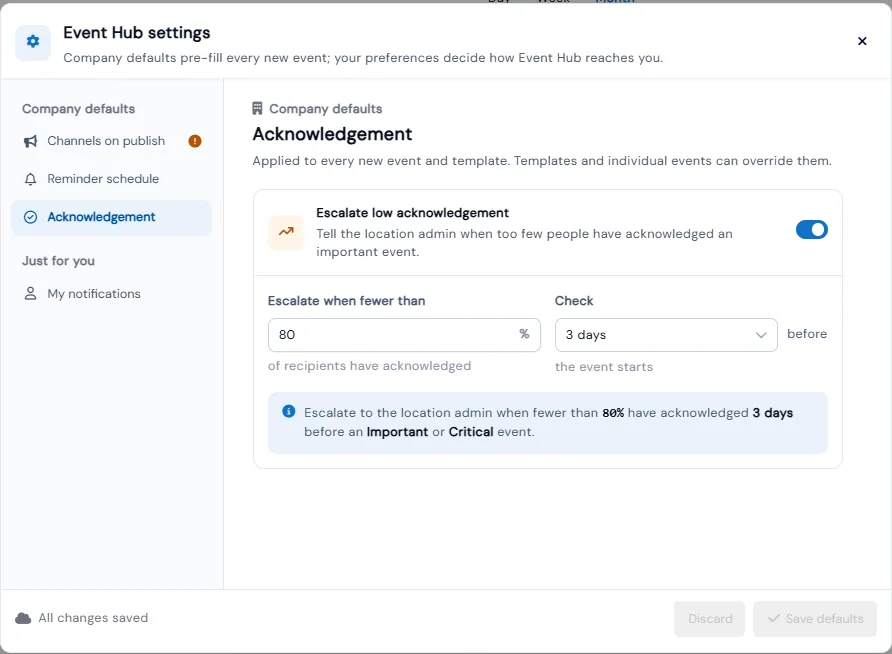Viewport: 892px width, 654px height.
Task: Open Reminder schedule section
Action: coord(112,179)
